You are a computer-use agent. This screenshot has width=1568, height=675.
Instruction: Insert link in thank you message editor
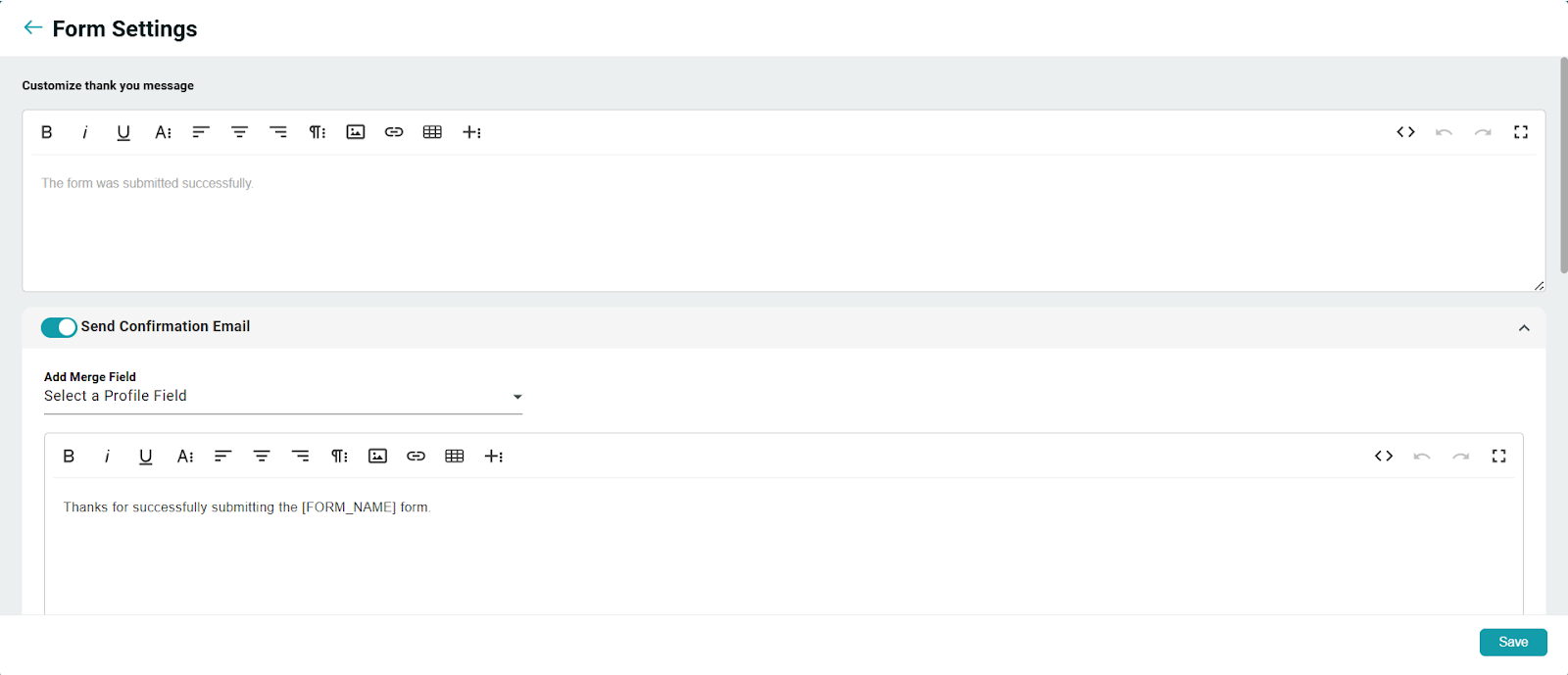tap(394, 132)
